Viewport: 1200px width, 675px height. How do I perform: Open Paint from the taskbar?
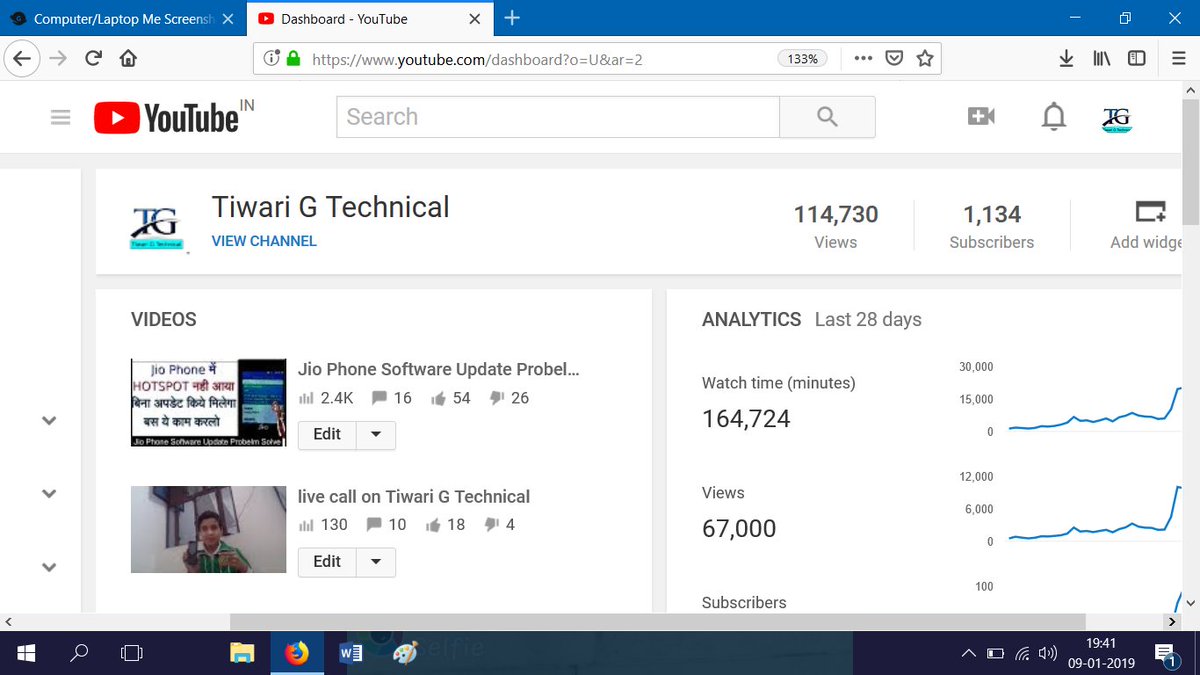click(405, 653)
